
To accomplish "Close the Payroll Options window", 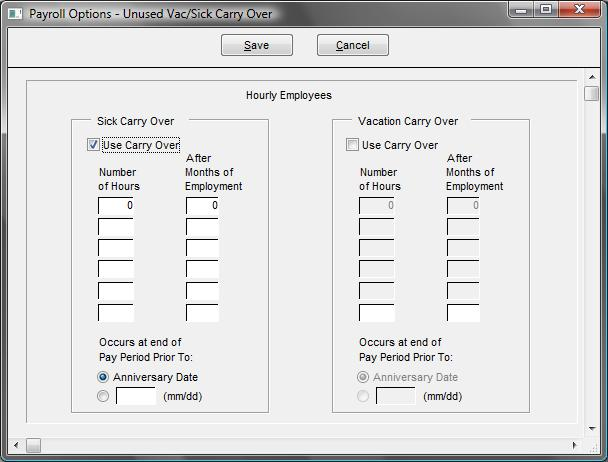I will coord(579,9).
